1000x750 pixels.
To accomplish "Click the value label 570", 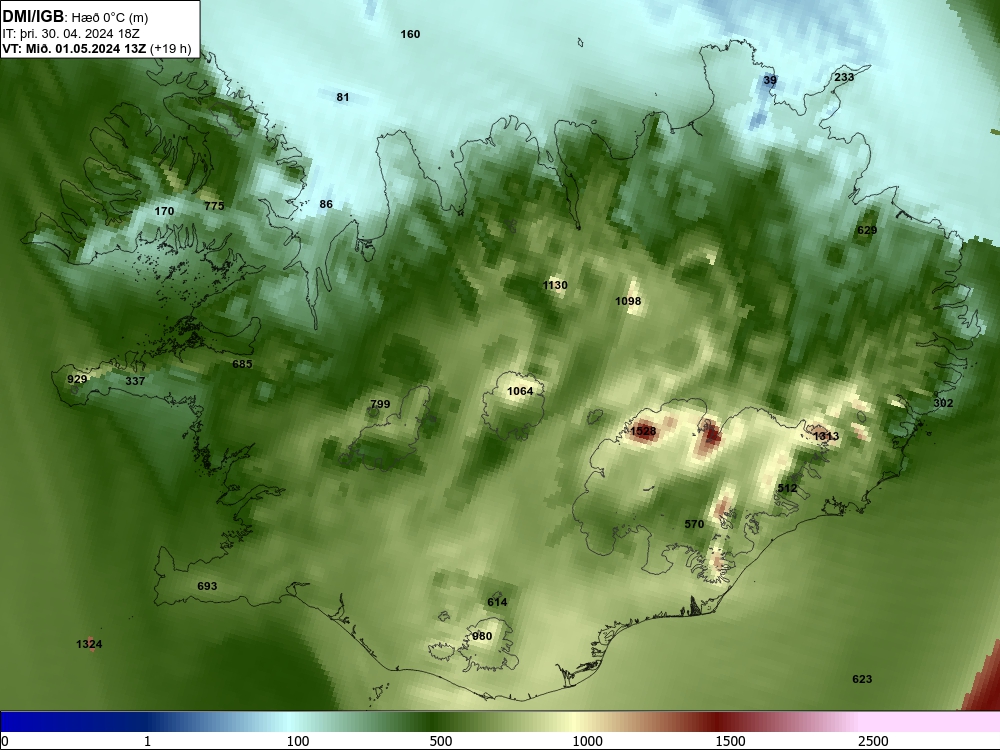I will tap(694, 524).
